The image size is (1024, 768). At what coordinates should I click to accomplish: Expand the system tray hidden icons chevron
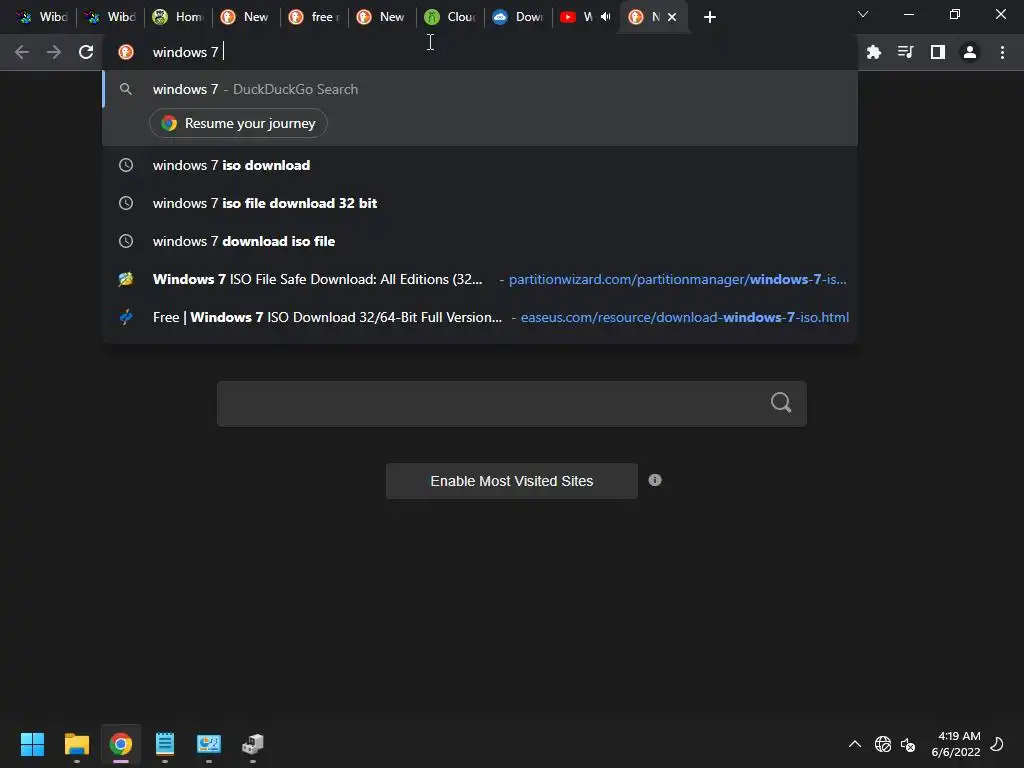[854, 744]
